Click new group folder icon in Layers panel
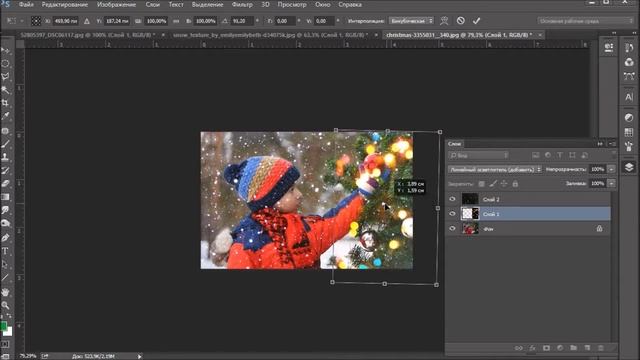The height and width of the screenshot is (360, 640). pyautogui.click(x=573, y=348)
